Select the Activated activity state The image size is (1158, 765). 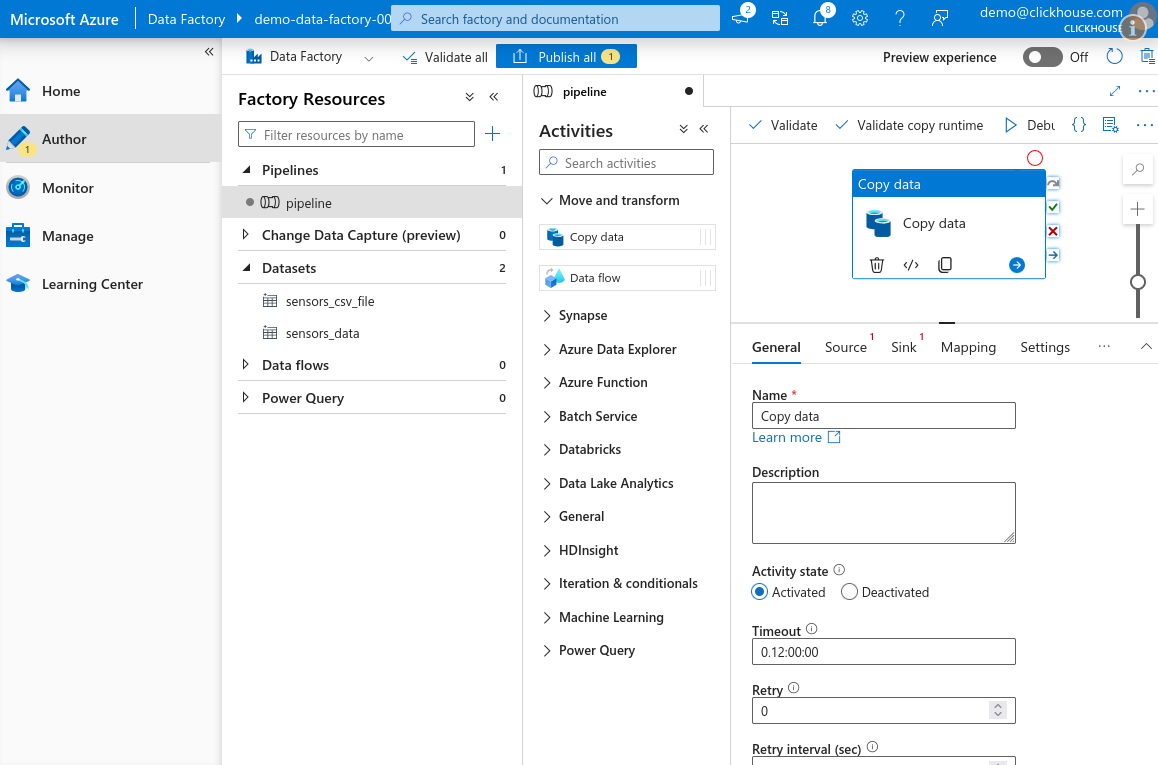coord(760,592)
